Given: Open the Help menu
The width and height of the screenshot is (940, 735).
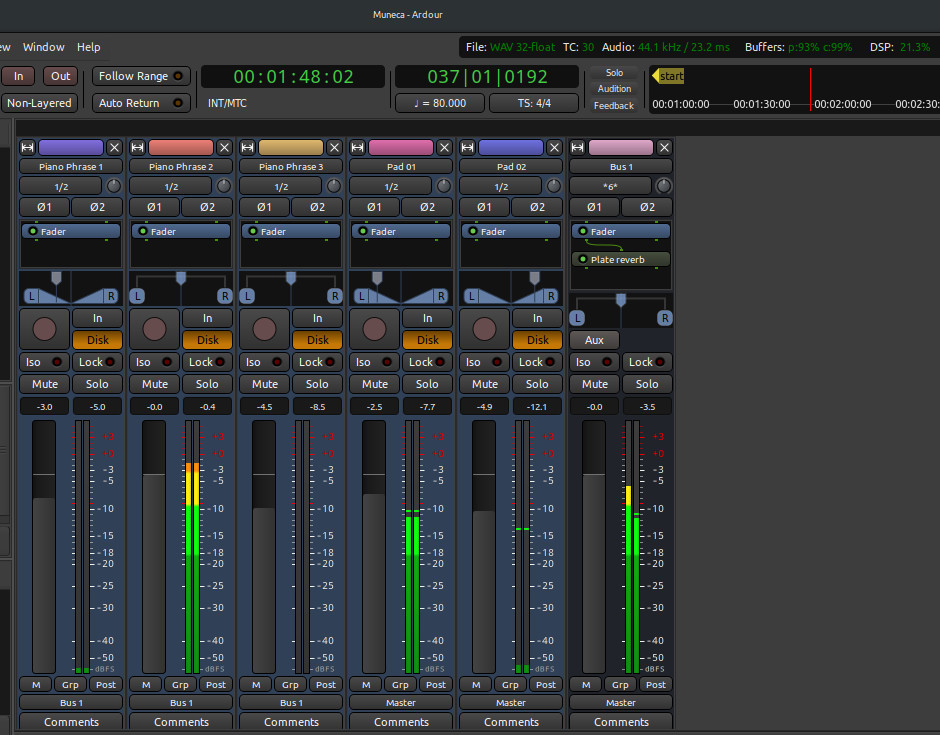Looking at the screenshot, I should coord(89,47).
